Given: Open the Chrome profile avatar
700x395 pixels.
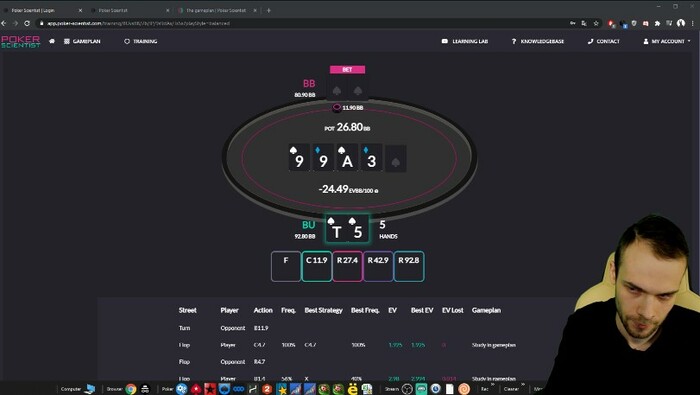Looking at the screenshot, I should (x=681, y=23).
